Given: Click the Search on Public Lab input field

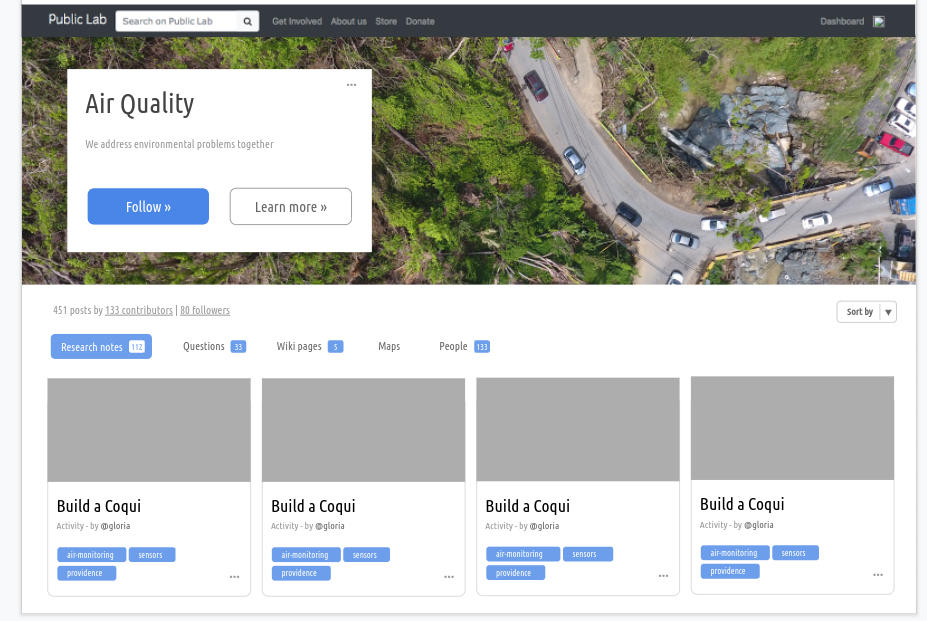Looking at the screenshot, I should pyautogui.click(x=178, y=21).
